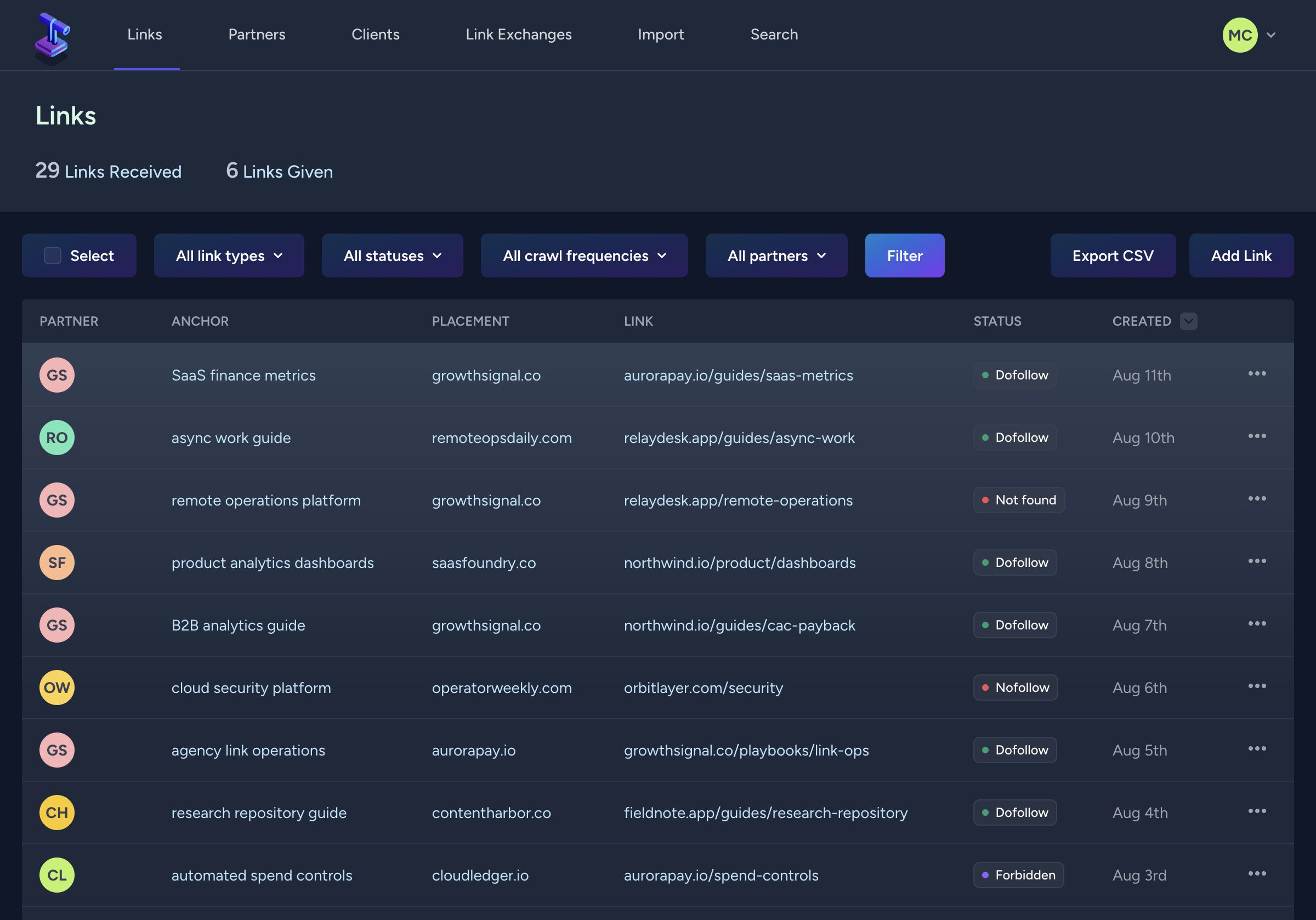Click Dofollow badge in async work guide row

tap(1014, 438)
